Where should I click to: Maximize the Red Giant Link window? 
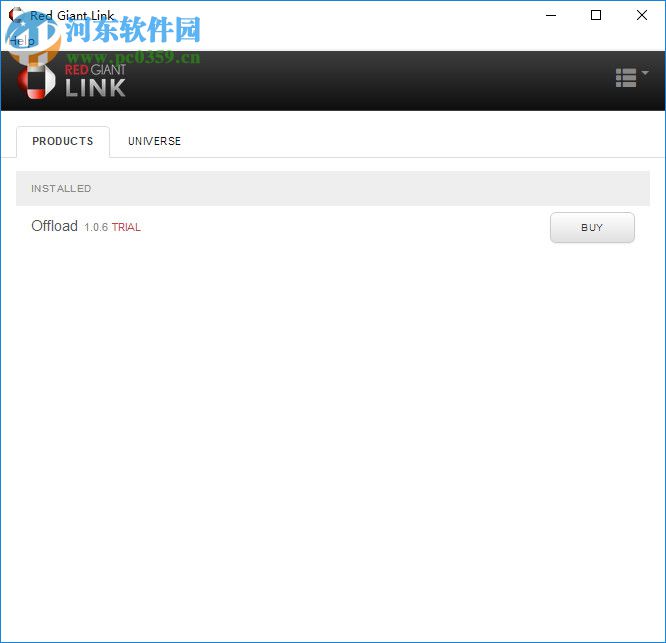coord(596,15)
